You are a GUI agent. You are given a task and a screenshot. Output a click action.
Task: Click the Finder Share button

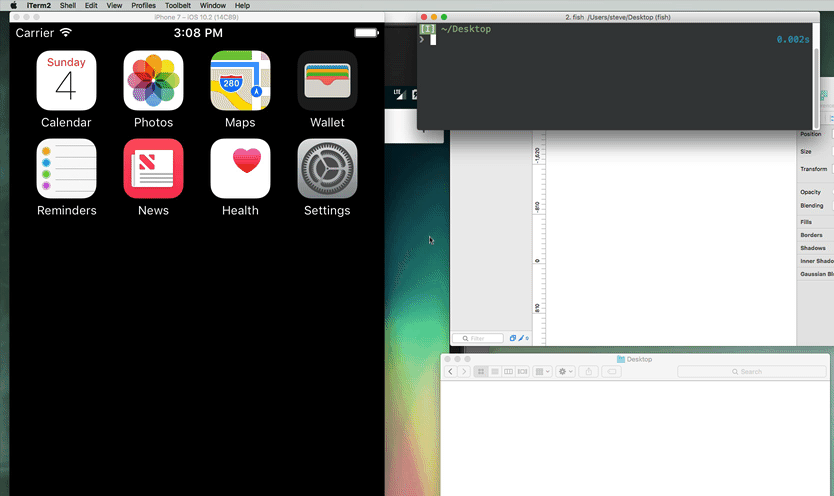pyautogui.click(x=588, y=372)
